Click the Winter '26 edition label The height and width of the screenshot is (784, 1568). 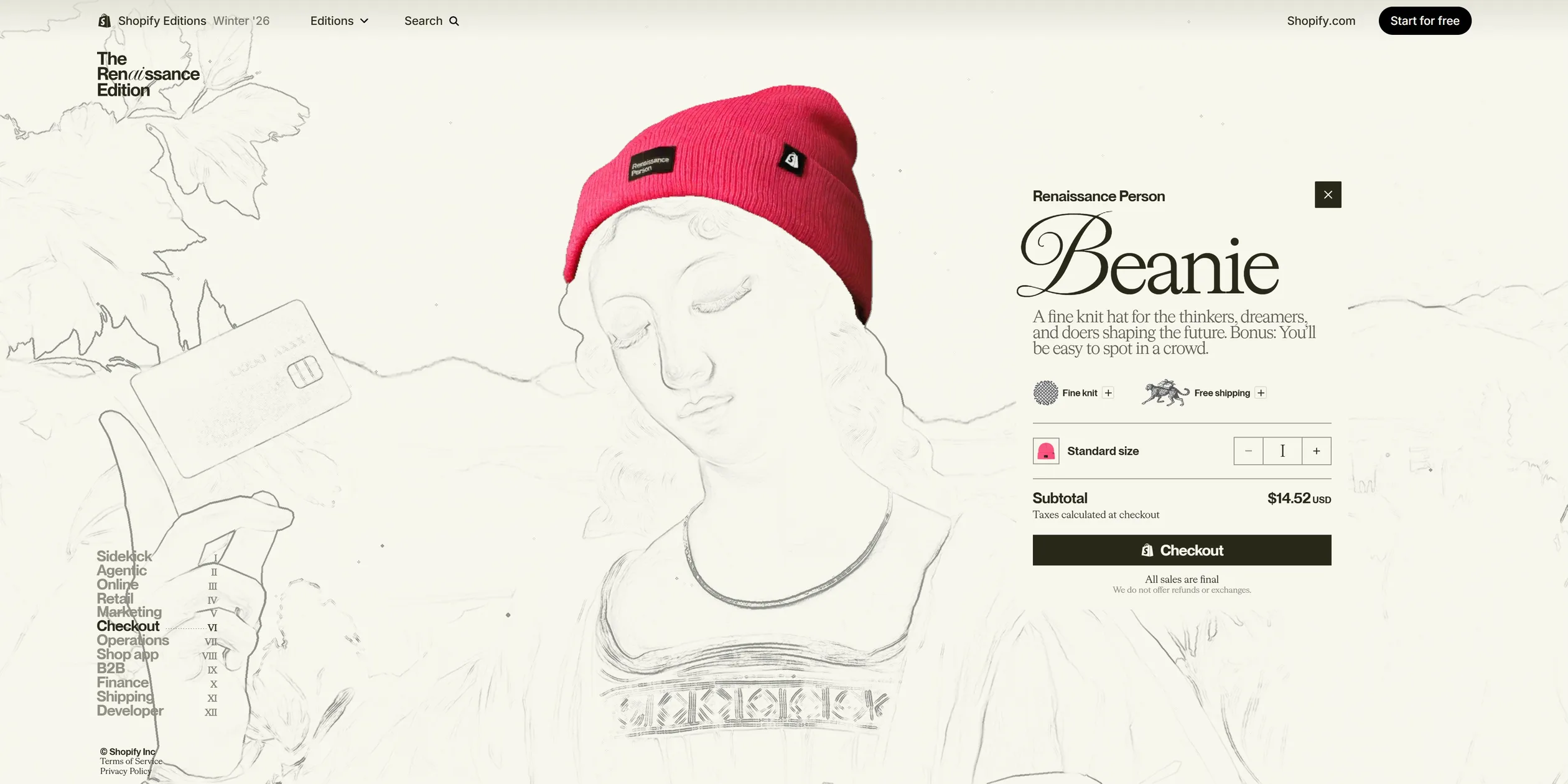coord(241,21)
